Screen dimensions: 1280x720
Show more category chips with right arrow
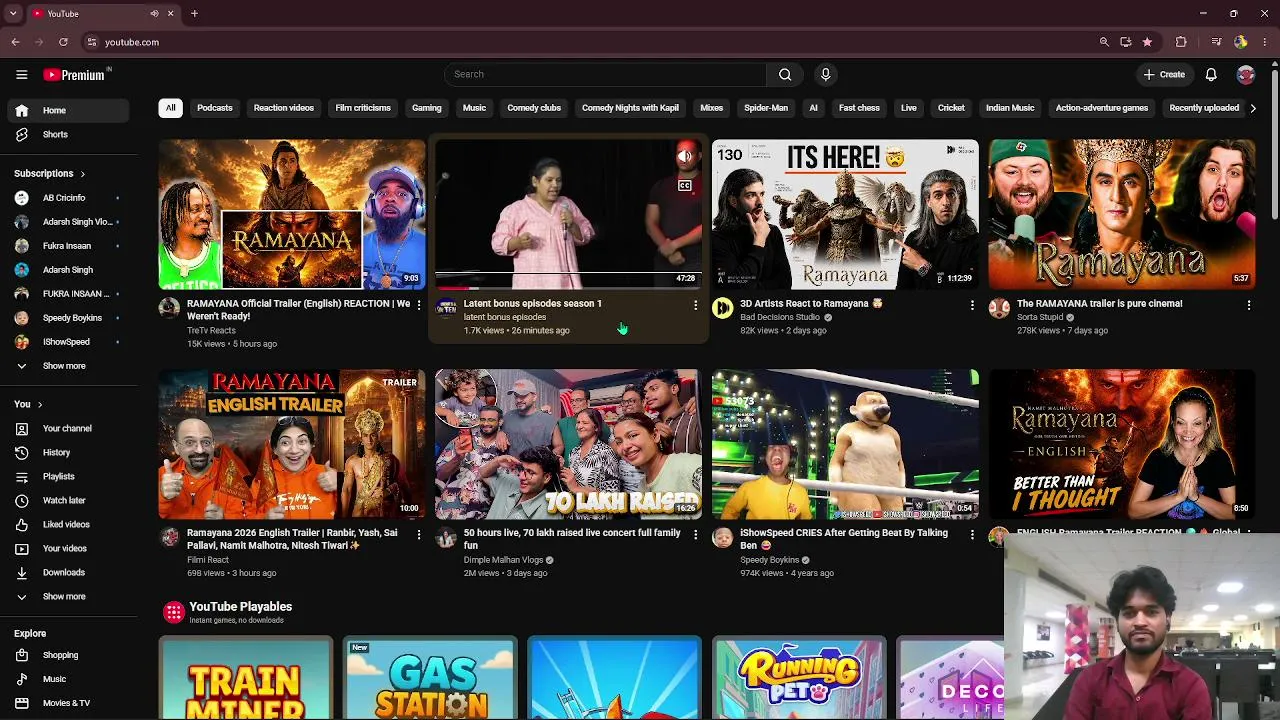point(1253,108)
